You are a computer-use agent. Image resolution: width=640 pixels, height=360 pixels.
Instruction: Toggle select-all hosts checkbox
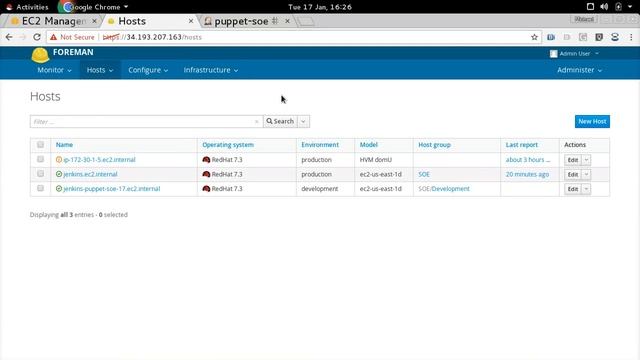[x=40, y=144]
